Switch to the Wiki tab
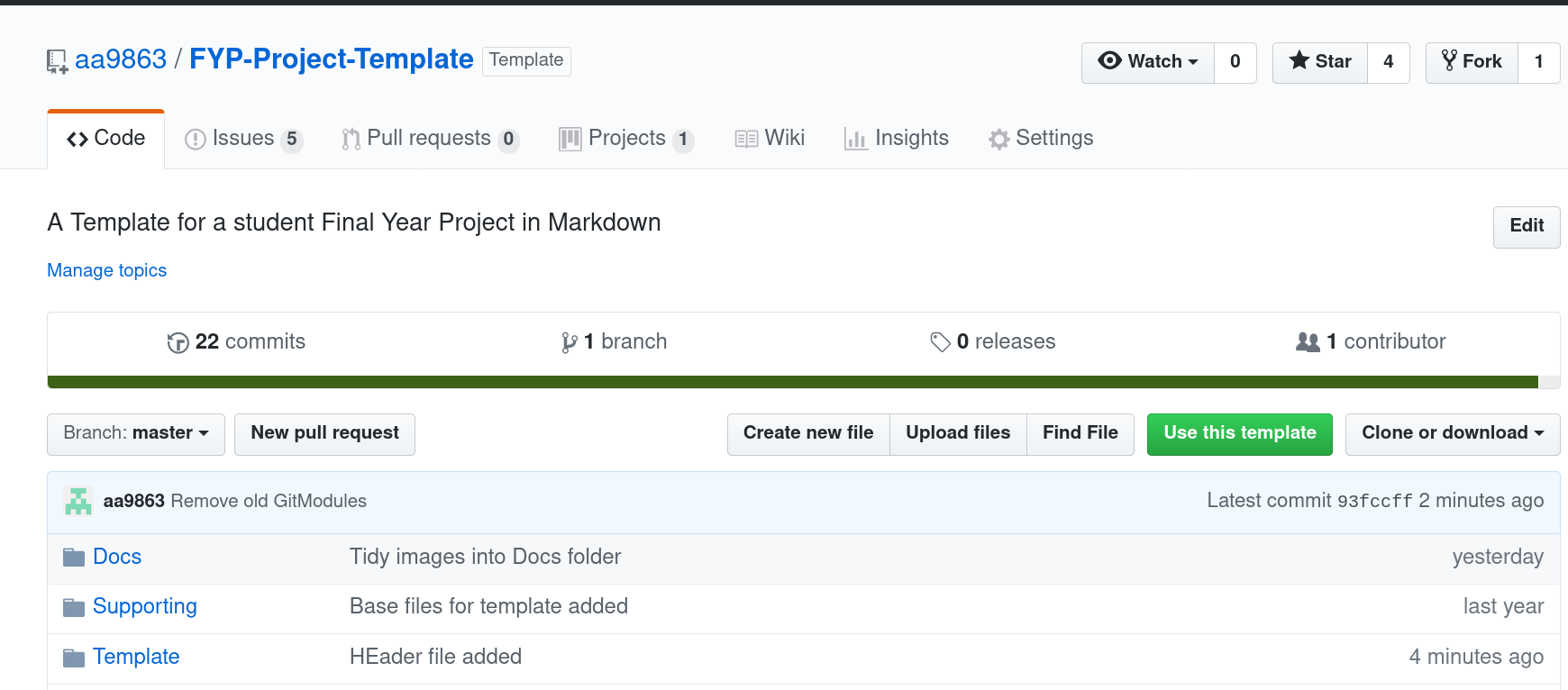The image size is (1568, 690). (x=770, y=139)
